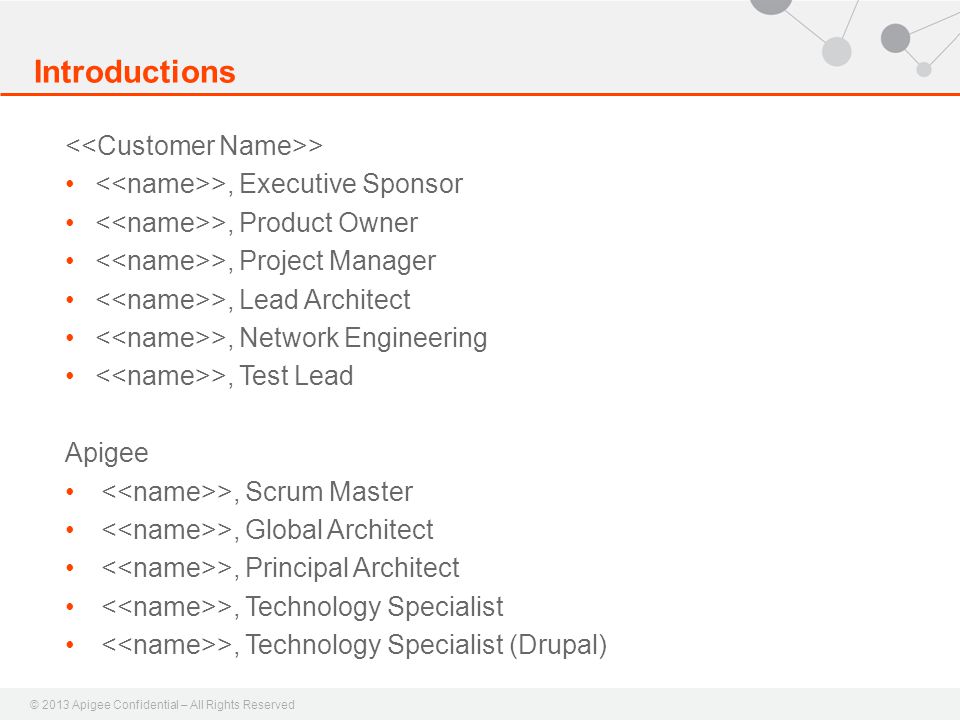Image resolution: width=960 pixels, height=720 pixels.
Task: Click the Apigee section heading
Action: 107,454
